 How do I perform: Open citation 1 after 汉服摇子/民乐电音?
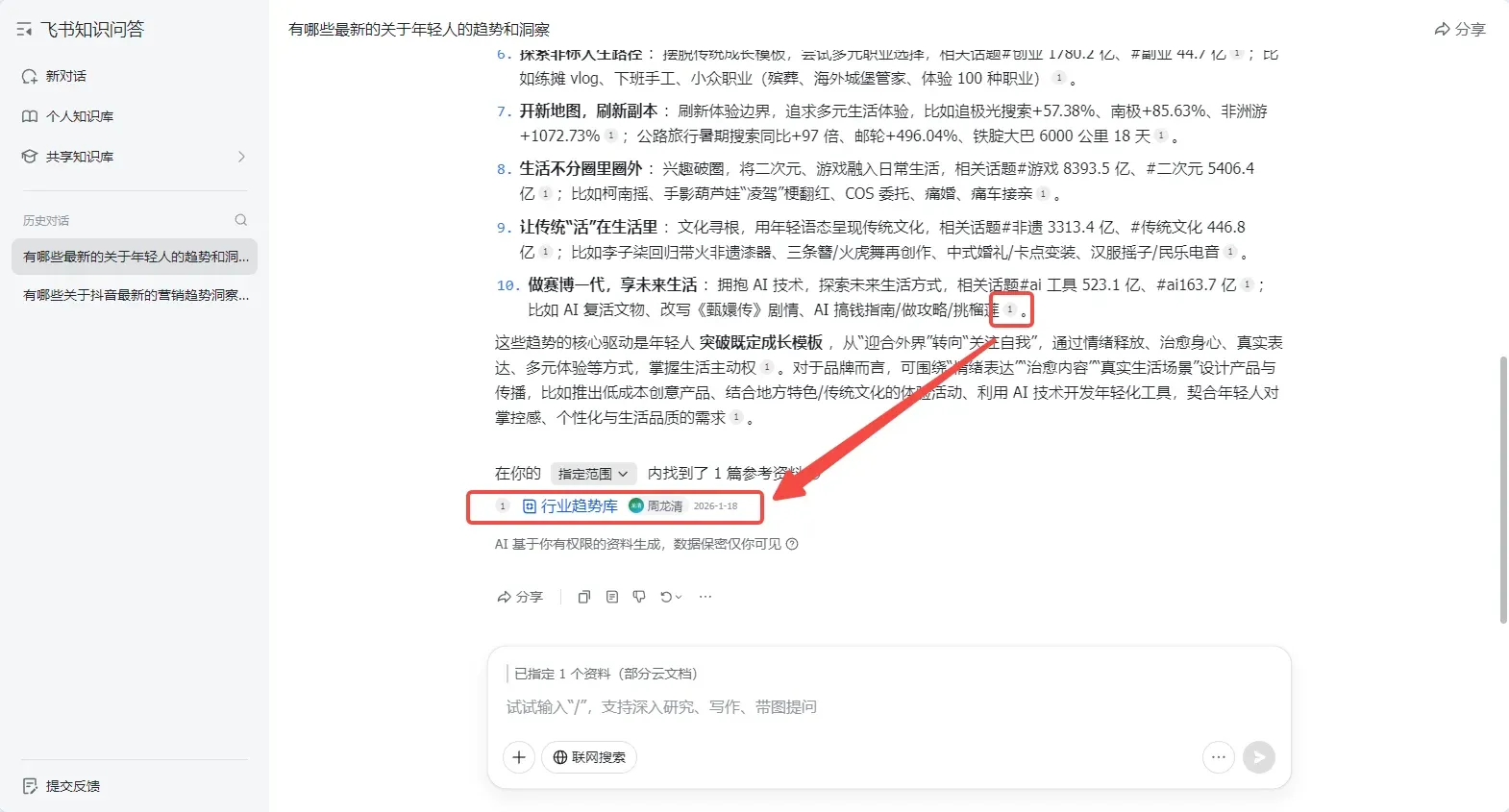[1230, 252]
